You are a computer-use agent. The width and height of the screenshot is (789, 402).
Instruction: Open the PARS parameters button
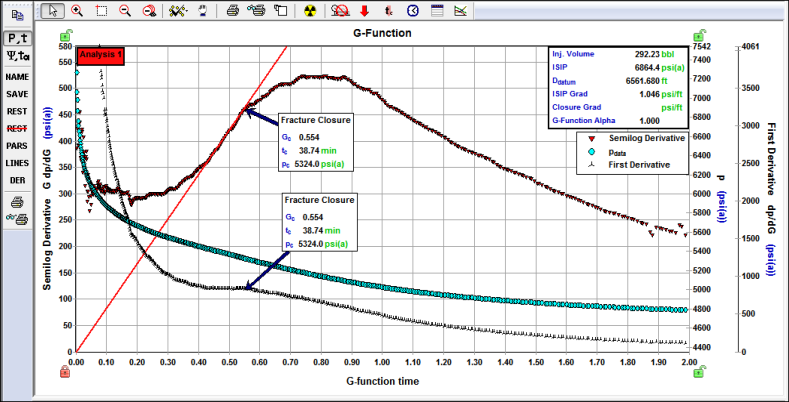[17, 146]
